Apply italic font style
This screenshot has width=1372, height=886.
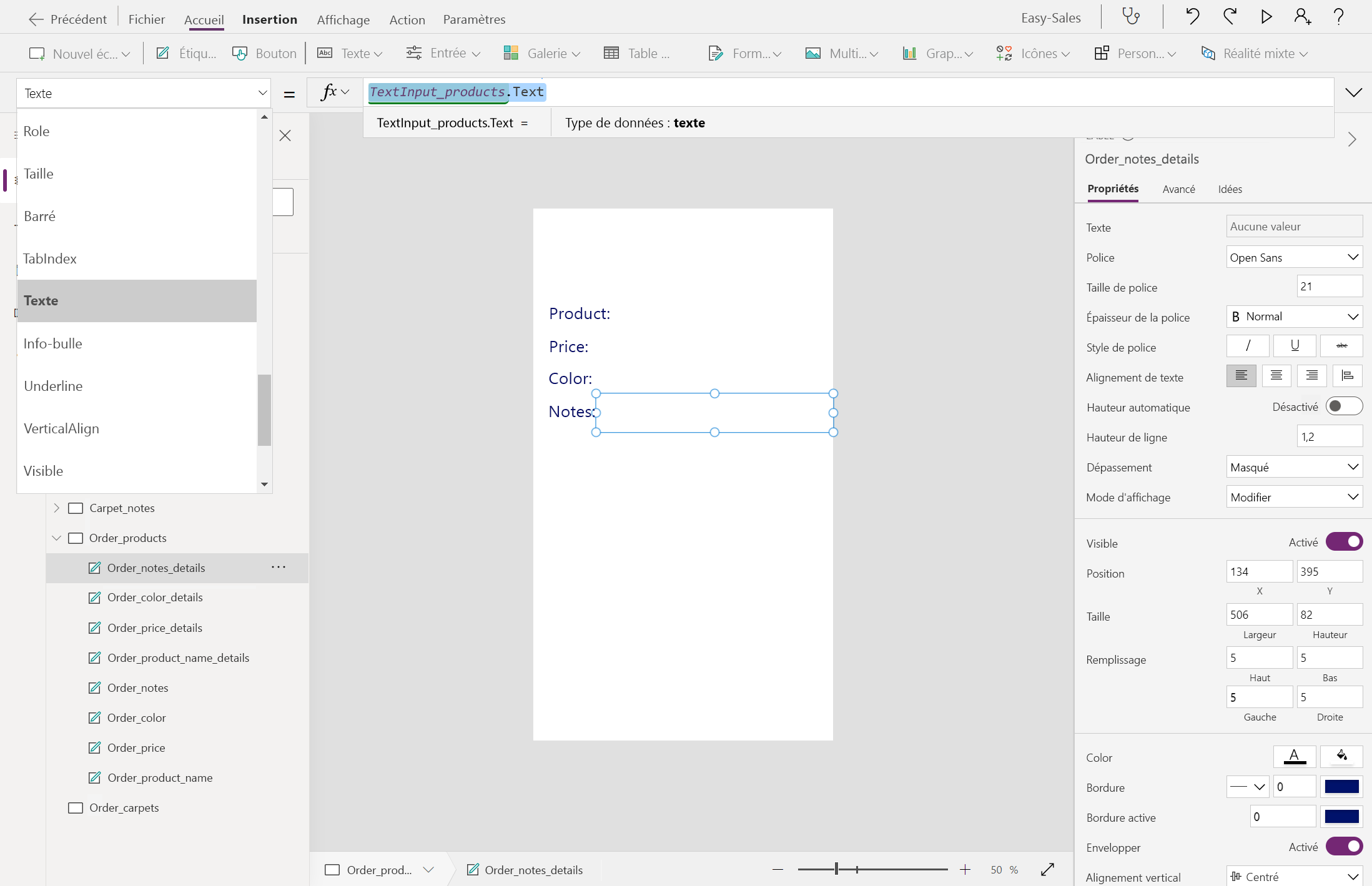pos(1247,346)
